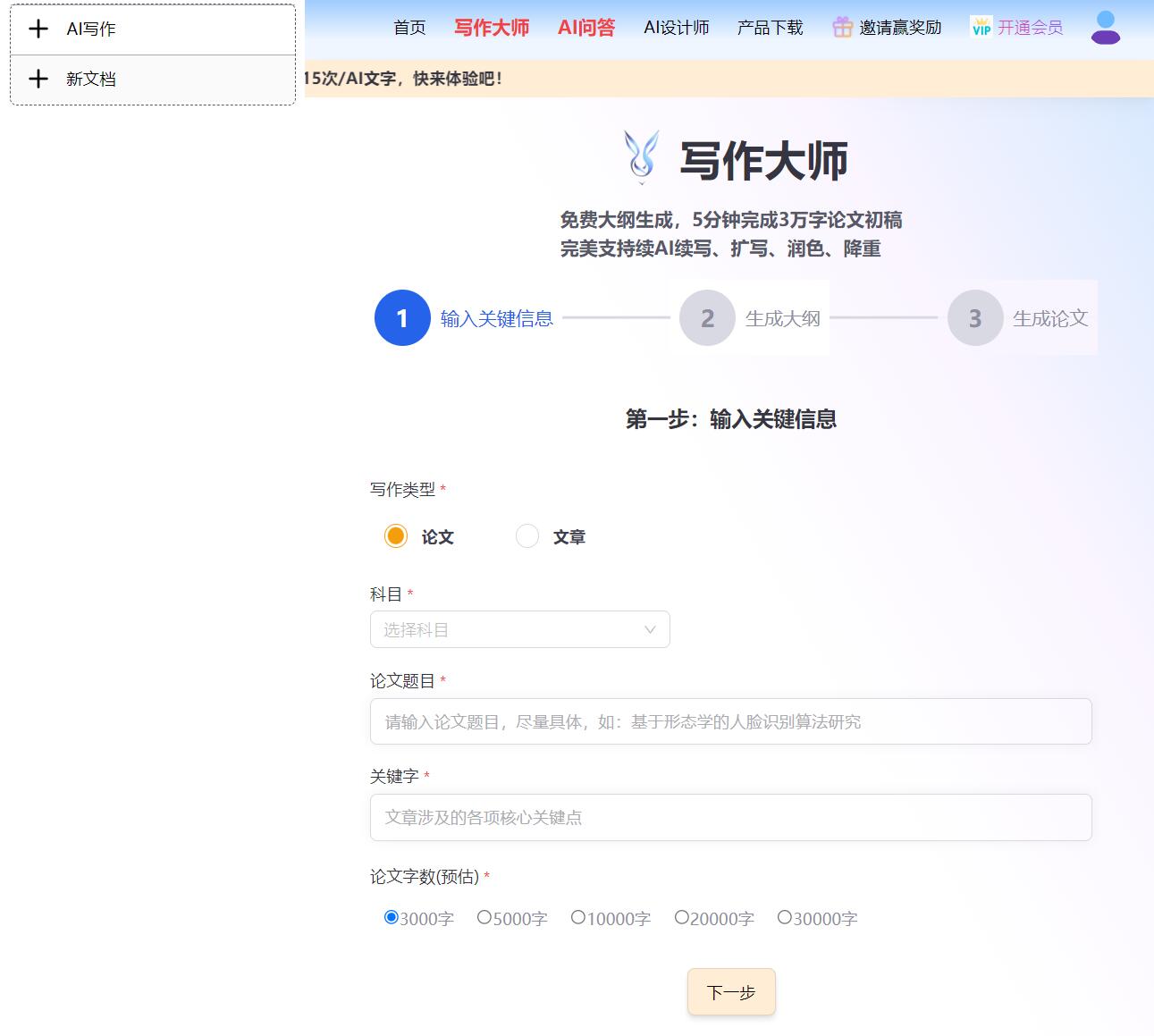1154x1036 pixels.
Task: Open the 选择科目 subject dropdown
Action: pyautogui.click(x=519, y=629)
